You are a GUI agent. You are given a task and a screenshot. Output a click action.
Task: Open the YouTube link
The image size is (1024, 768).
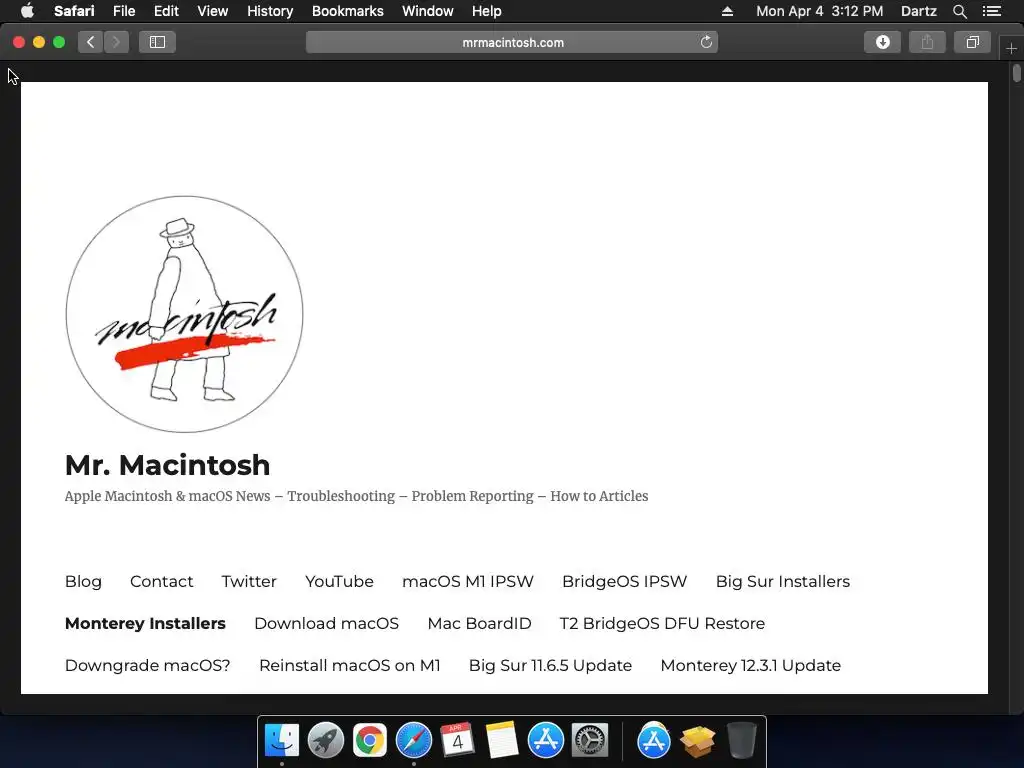click(x=339, y=581)
